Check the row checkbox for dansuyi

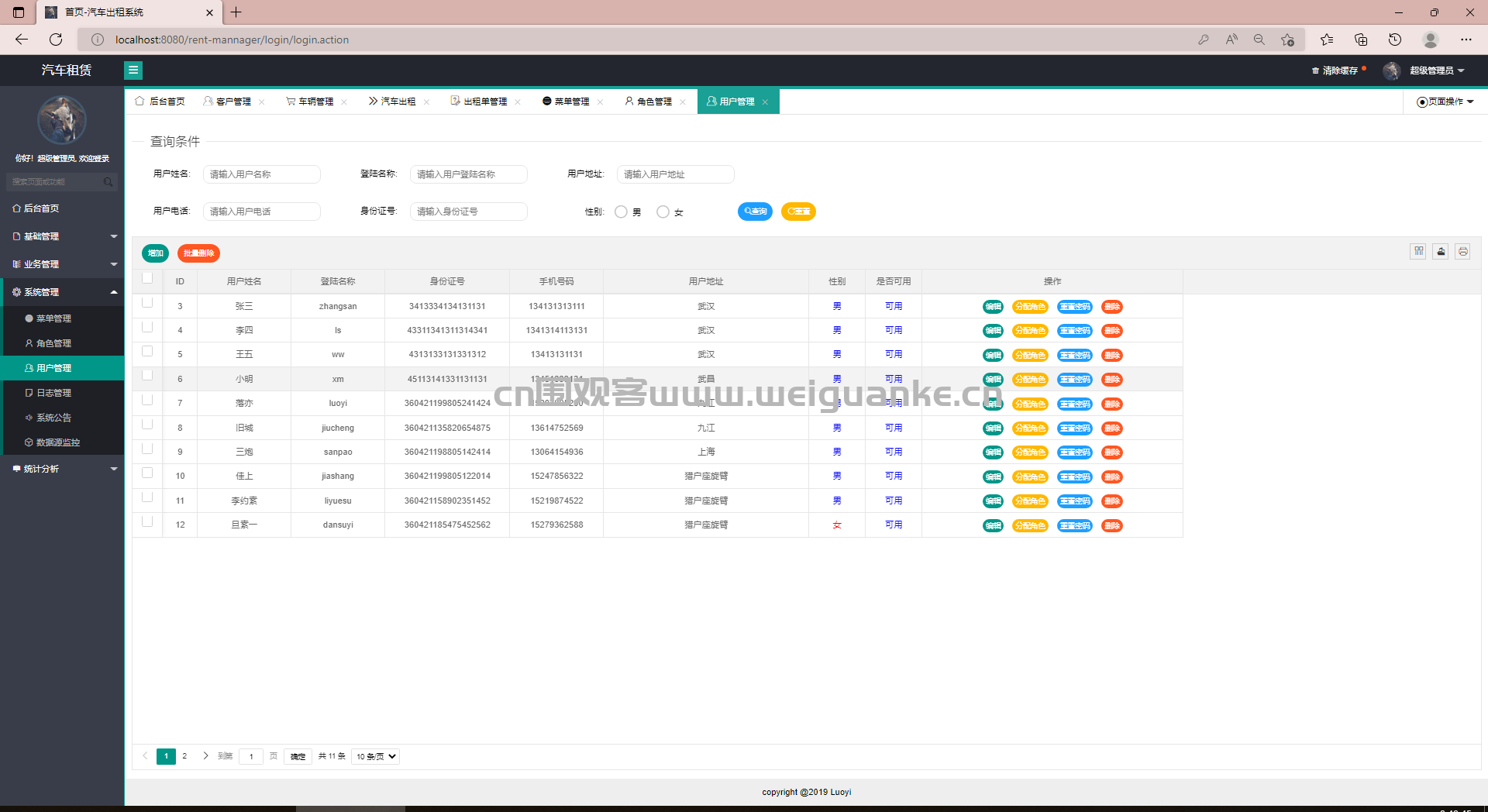click(147, 521)
